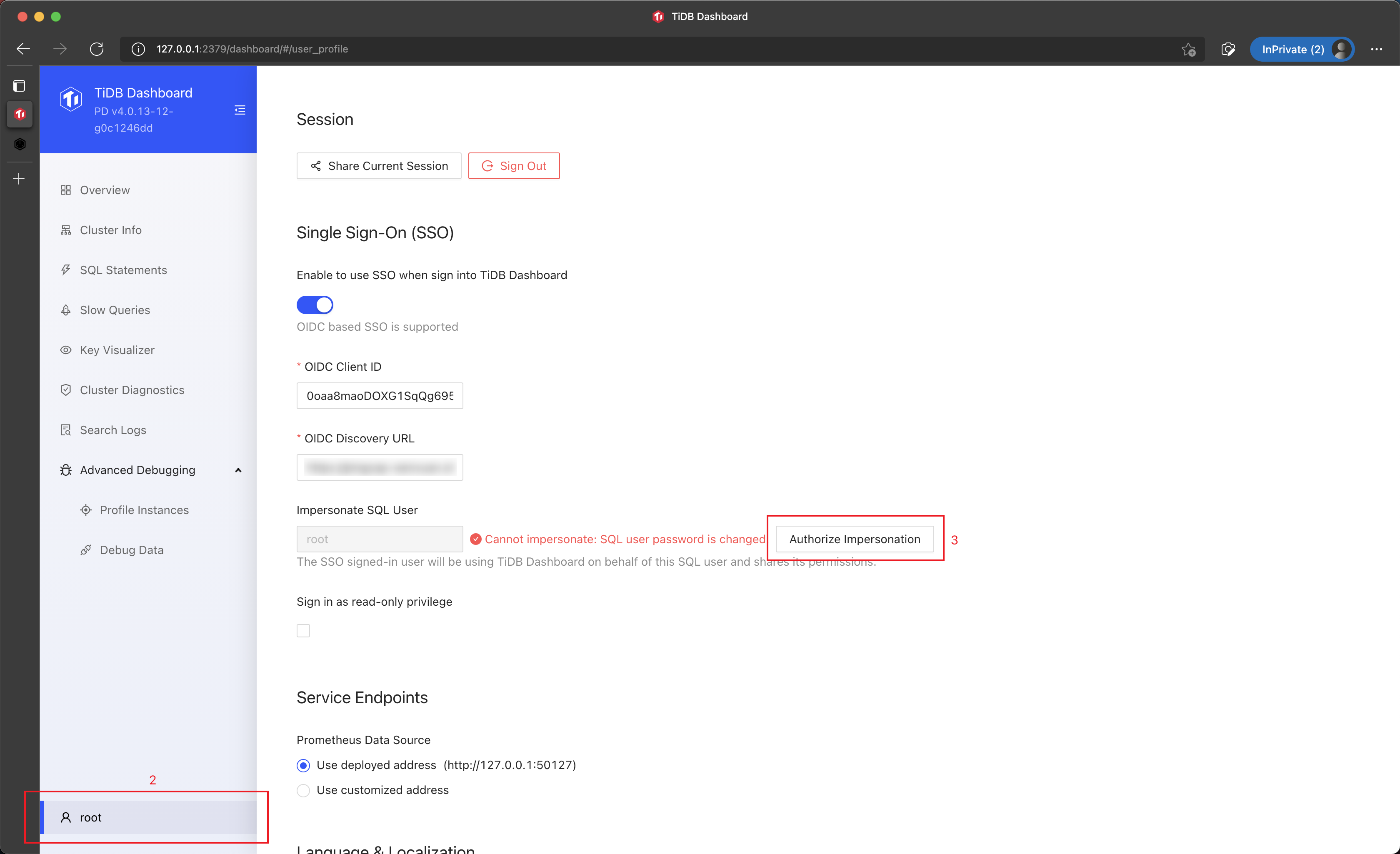Open browser profile InPrivate menu
This screenshot has width=1400, height=854.
point(1302,49)
